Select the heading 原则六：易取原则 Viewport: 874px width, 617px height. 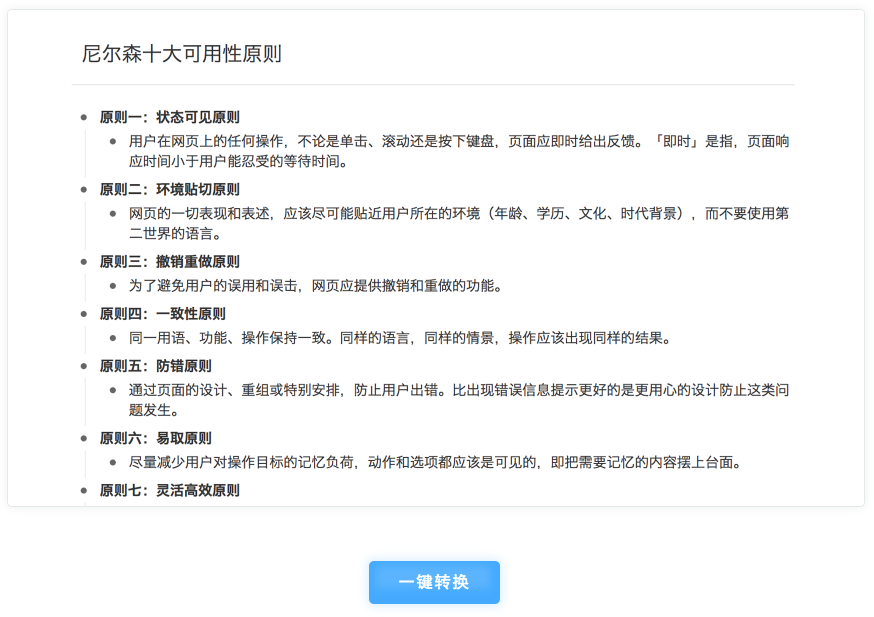(x=155, y=438)
